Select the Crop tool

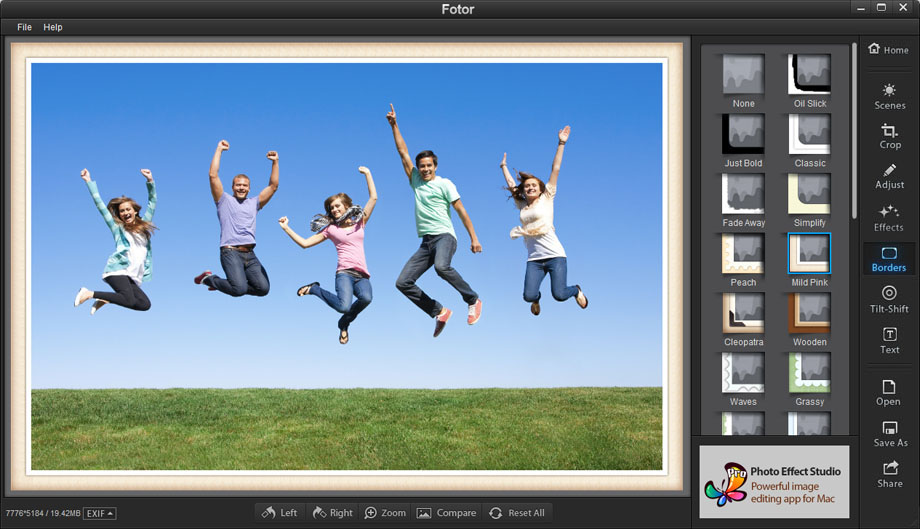889,136
